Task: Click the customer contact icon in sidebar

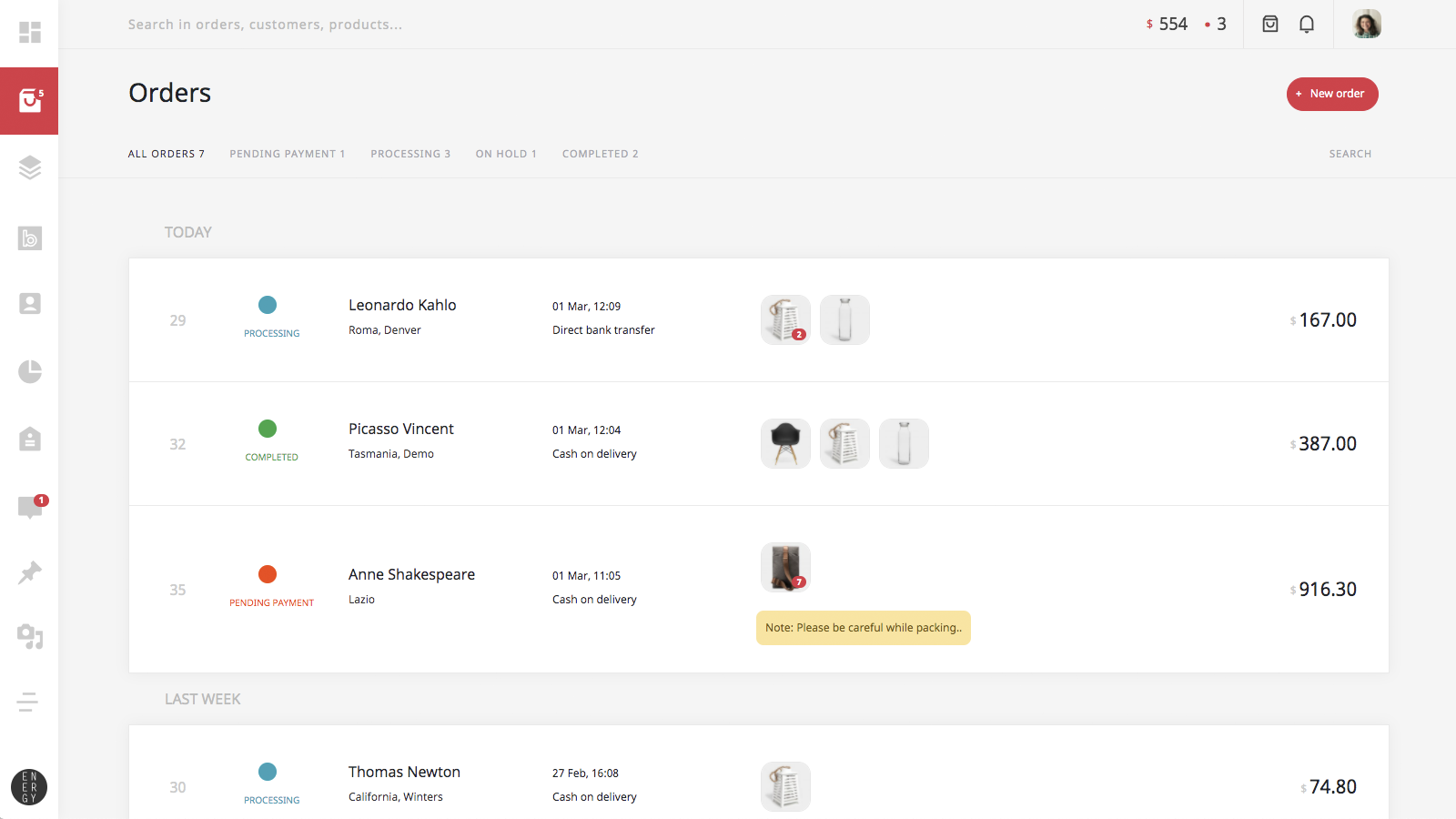Action: (x=30, y=303)
